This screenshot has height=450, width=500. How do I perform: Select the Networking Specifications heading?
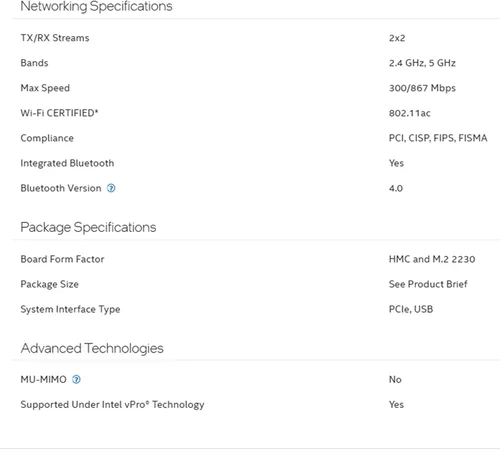coord(96,7)
